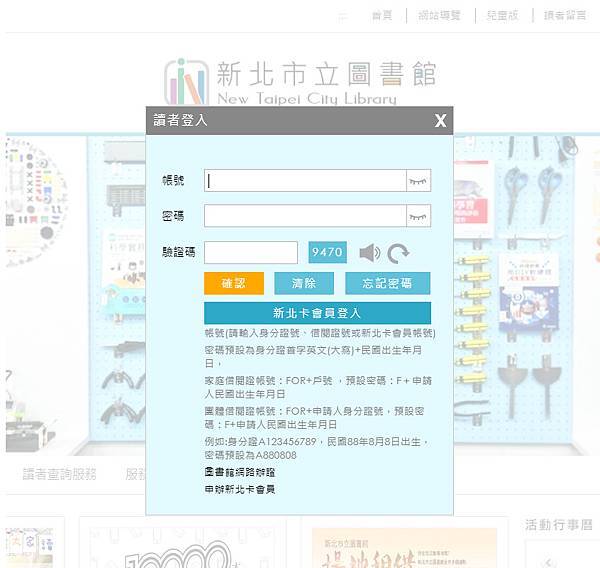Switch to 兒童版 children's version
Viewport: 600px width, 568px height.
point(502,15)
